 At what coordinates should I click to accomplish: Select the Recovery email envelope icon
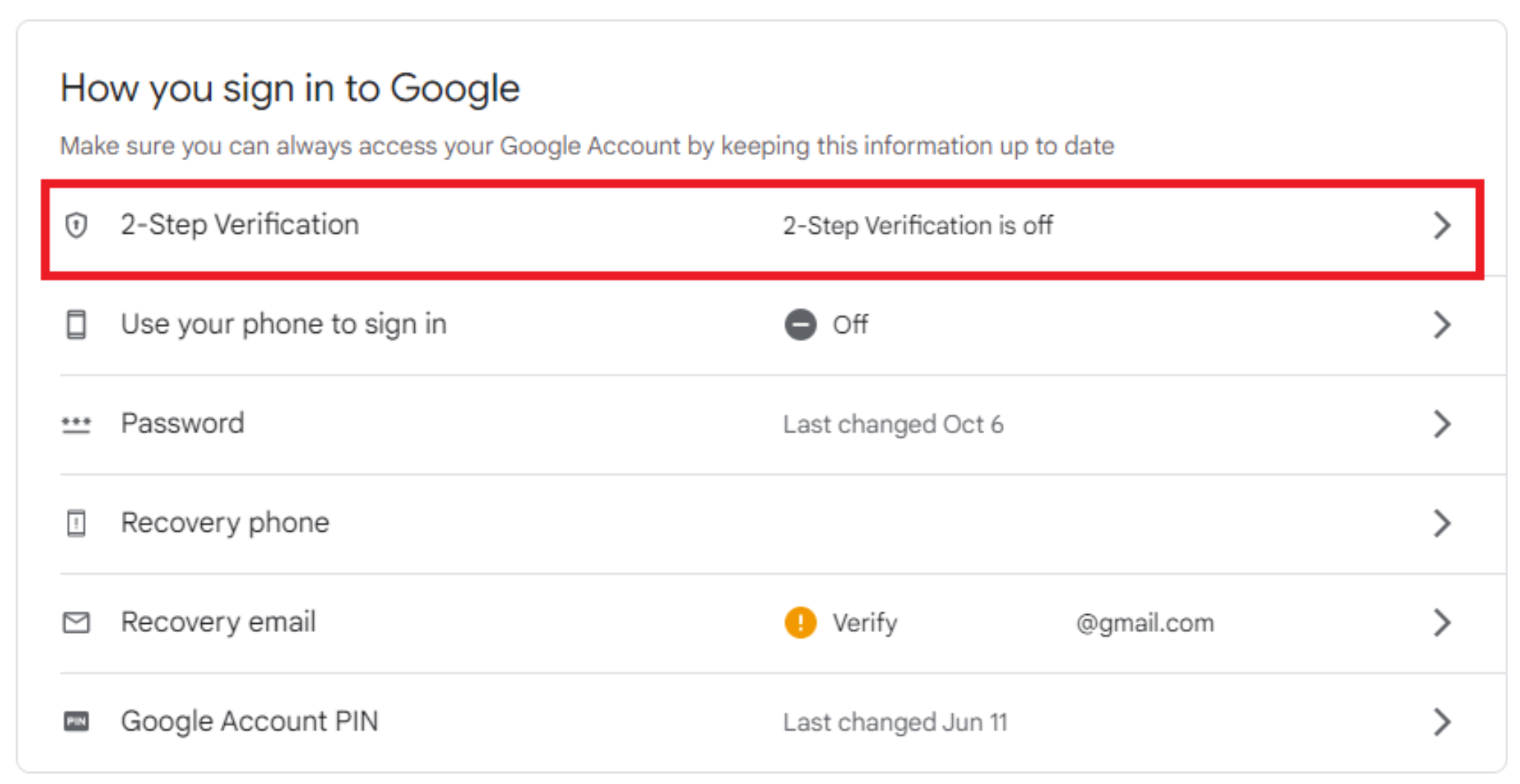[x=76, y=622]
